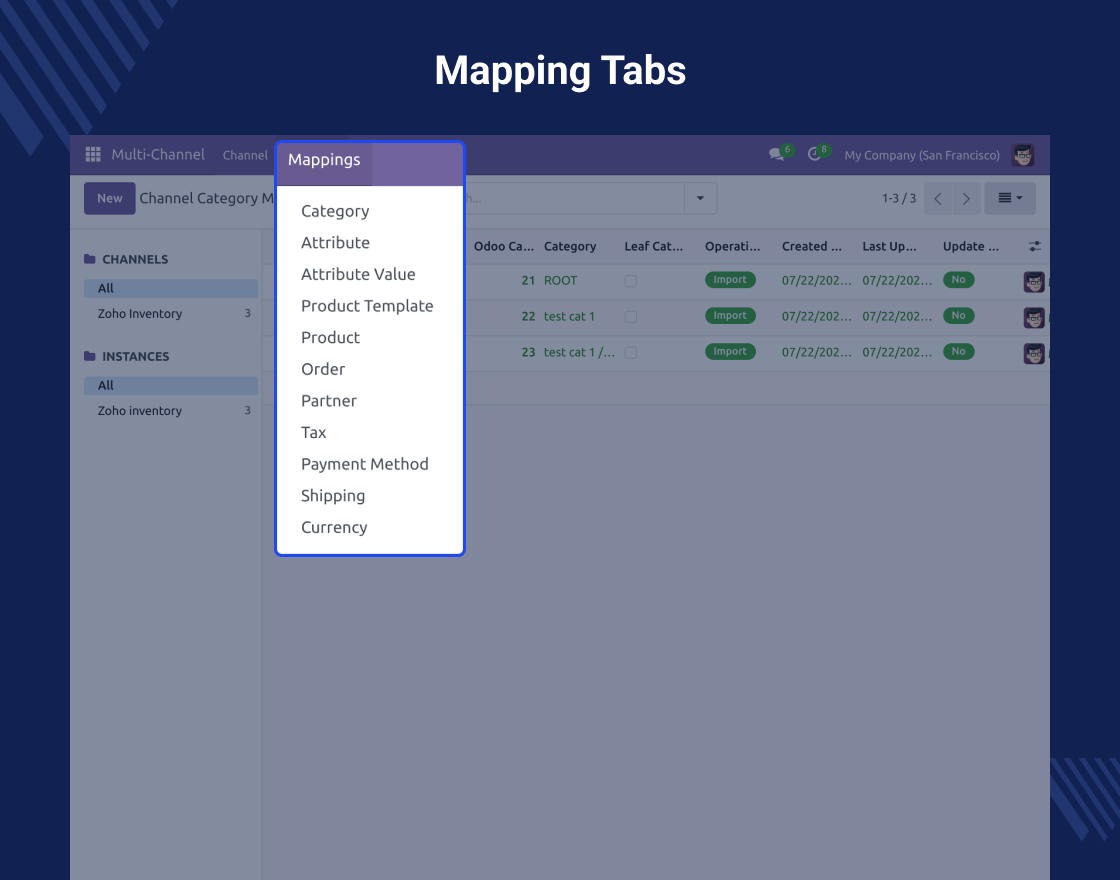Viewport: 1120px width, 880px height.
Task: Click ROOT category cell
Action: (561, 281)
